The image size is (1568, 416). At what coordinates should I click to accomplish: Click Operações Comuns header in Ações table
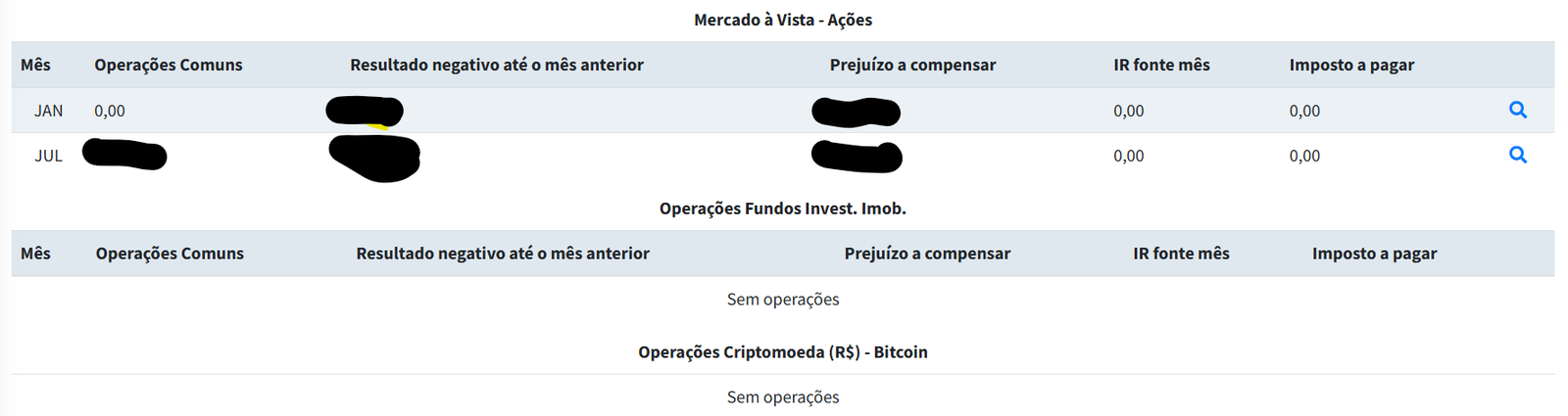click(x=169, y=65)
